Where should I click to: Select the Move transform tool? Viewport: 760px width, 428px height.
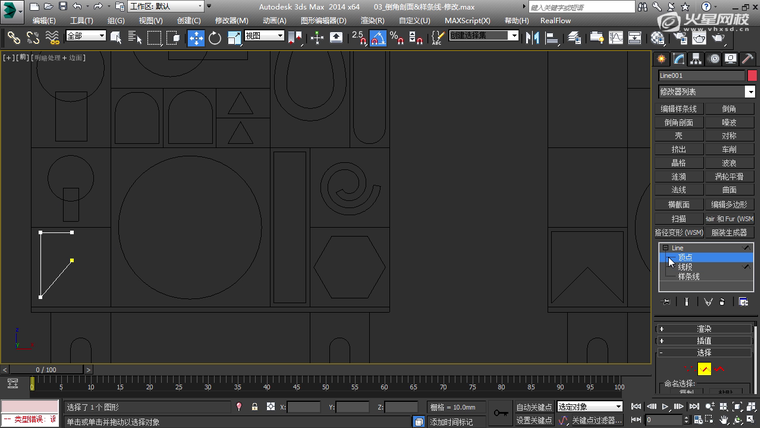pyautogui.click(x=196, y=37)
